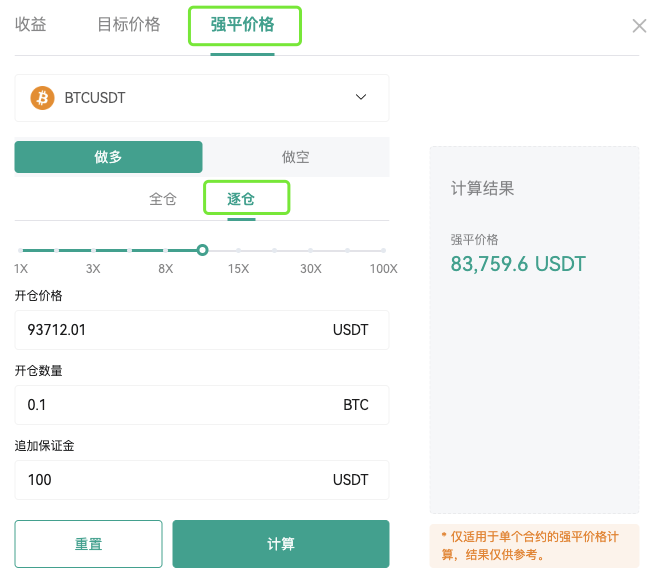Image resolution: width=661 pixels, height=583 pixels.
Task: Switch to the 收益 tab
Action: [x=30, y=24]
